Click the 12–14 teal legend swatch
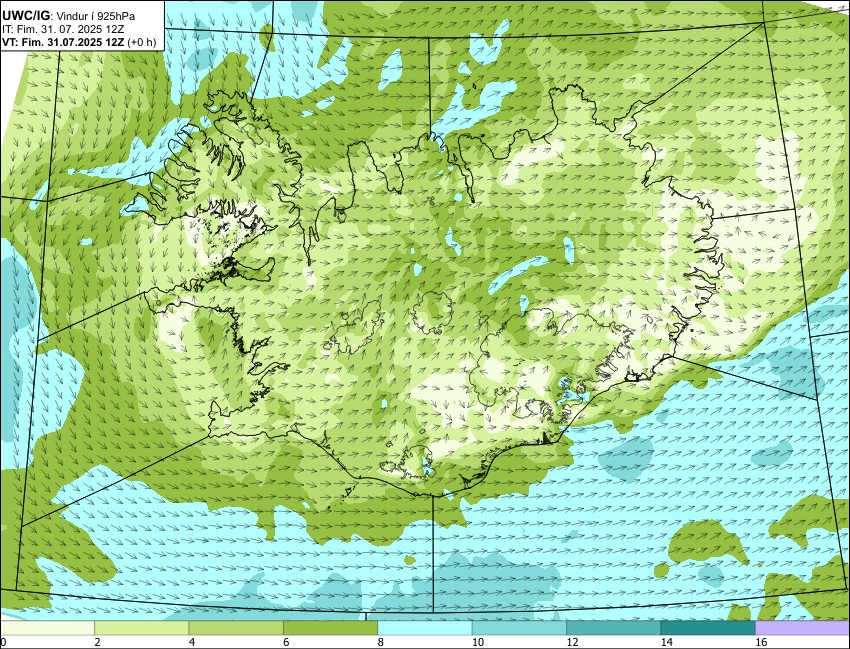This screenshot has height=649, width=850. tap(614, 628)
